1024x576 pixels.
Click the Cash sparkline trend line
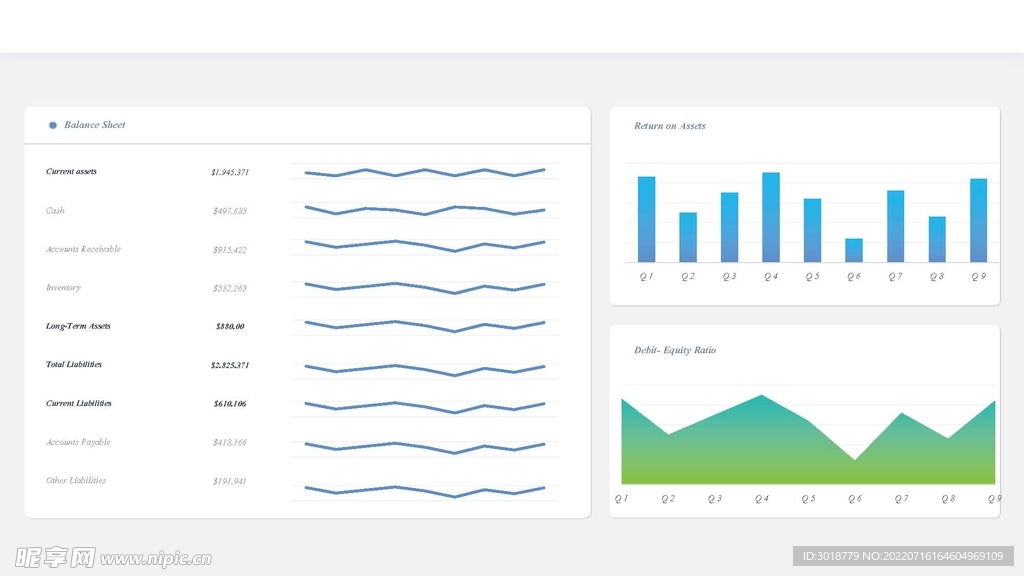click(x=424, y=210)
